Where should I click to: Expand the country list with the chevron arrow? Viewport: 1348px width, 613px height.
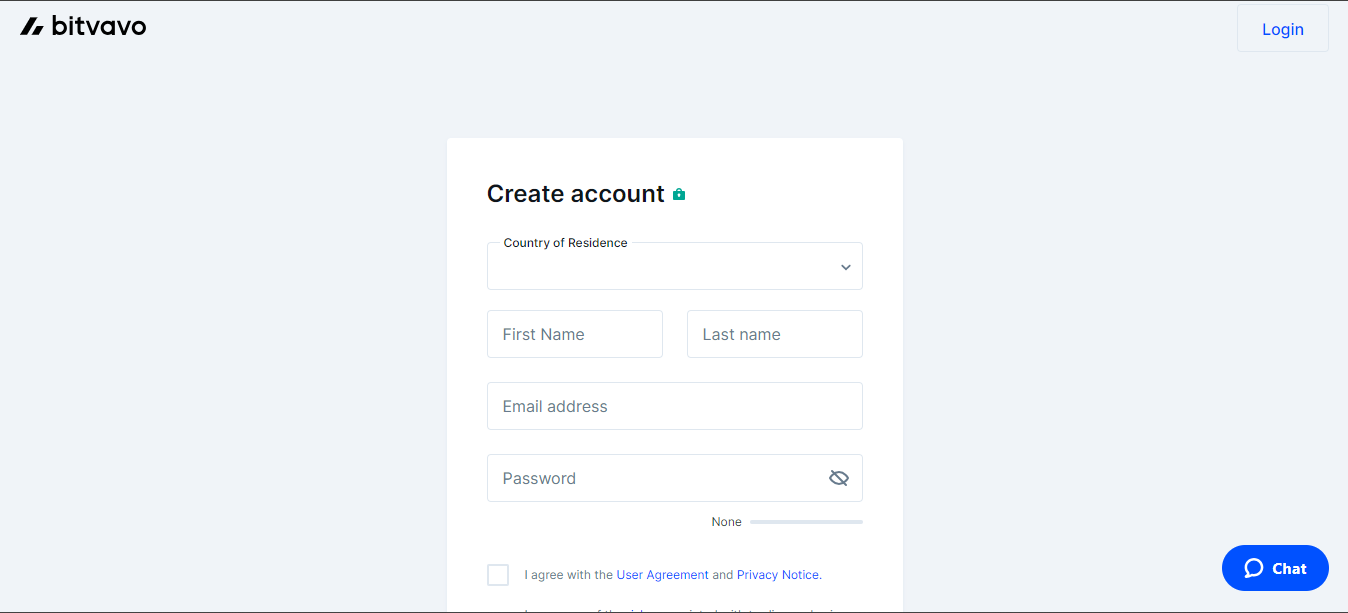coord(846,267)
